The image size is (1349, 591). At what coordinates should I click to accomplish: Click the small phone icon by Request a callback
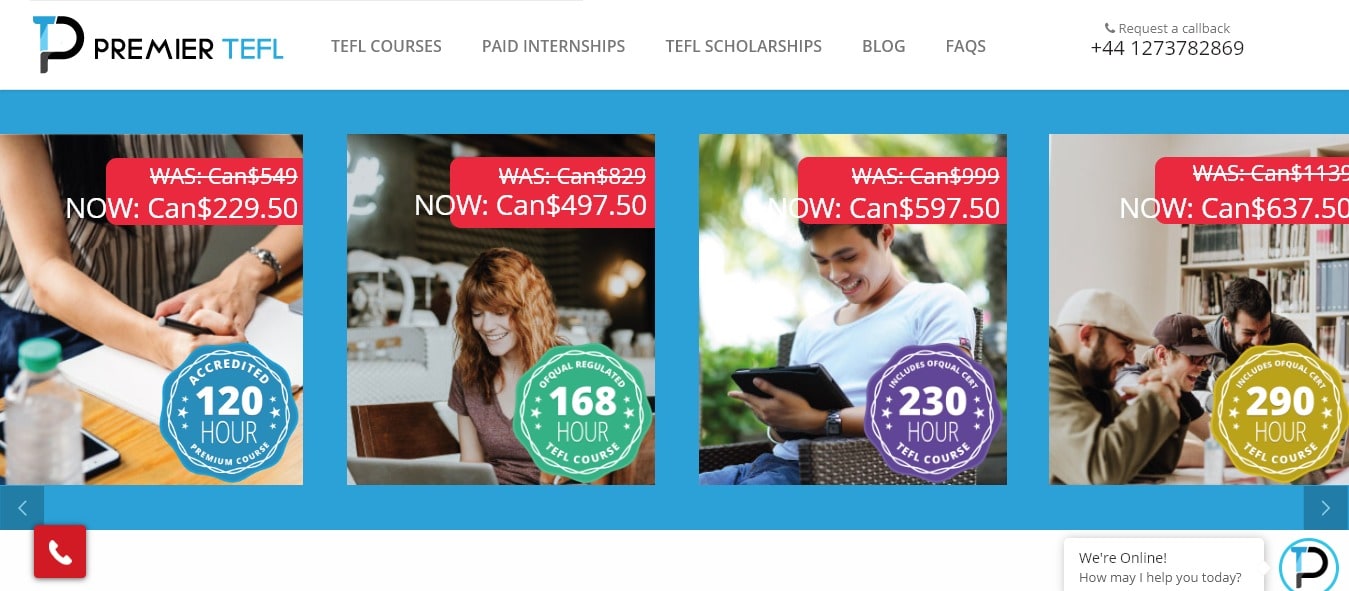1109,28
